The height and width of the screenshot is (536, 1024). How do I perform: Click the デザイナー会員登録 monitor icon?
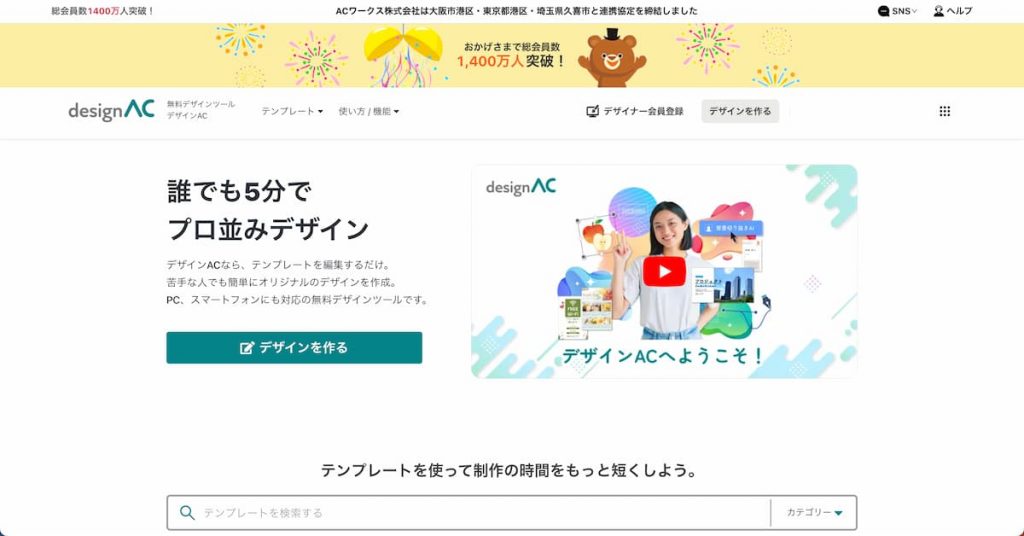pos(592,111)
